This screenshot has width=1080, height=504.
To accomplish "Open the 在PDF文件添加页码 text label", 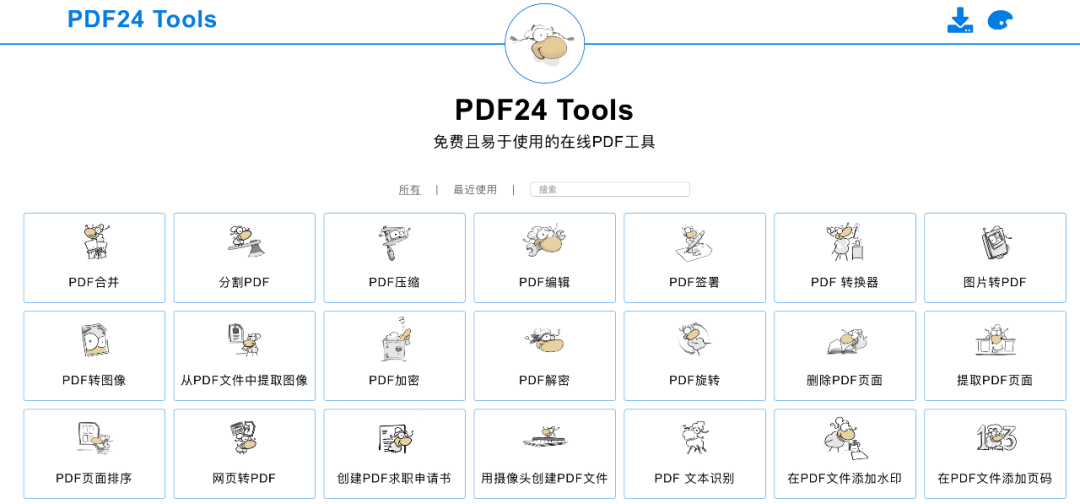I will tap(995, 478).
